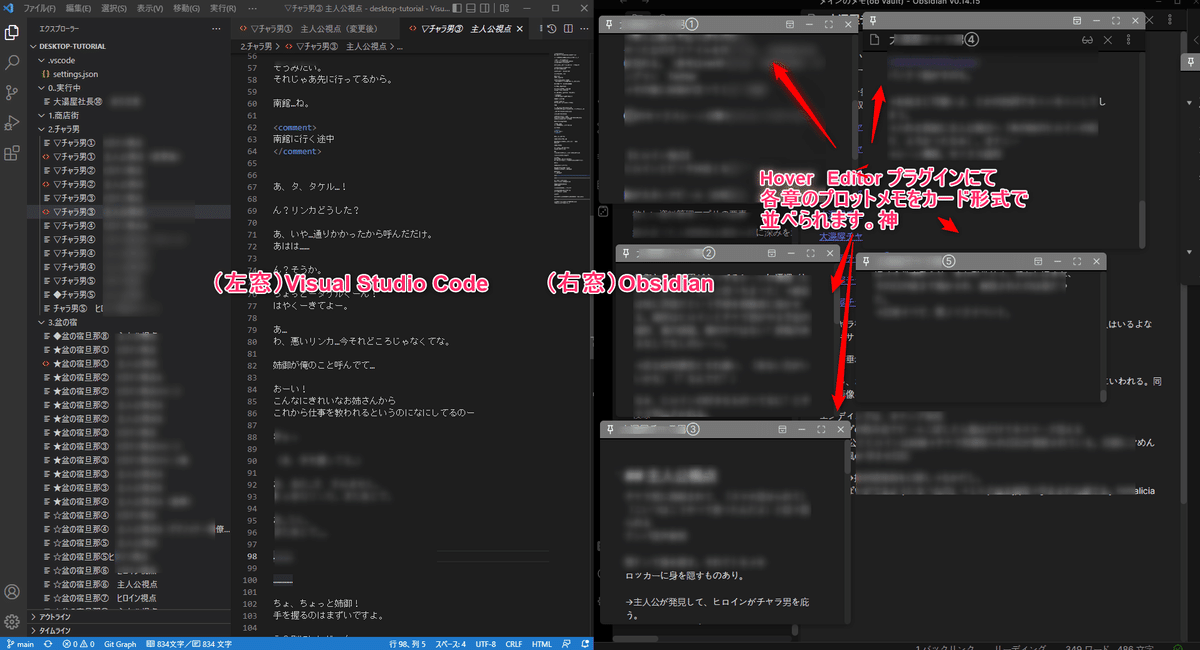Toggle the pin on hover window ③
The height and width of the screenshot is (650, 1200).
tap(611, 429)
